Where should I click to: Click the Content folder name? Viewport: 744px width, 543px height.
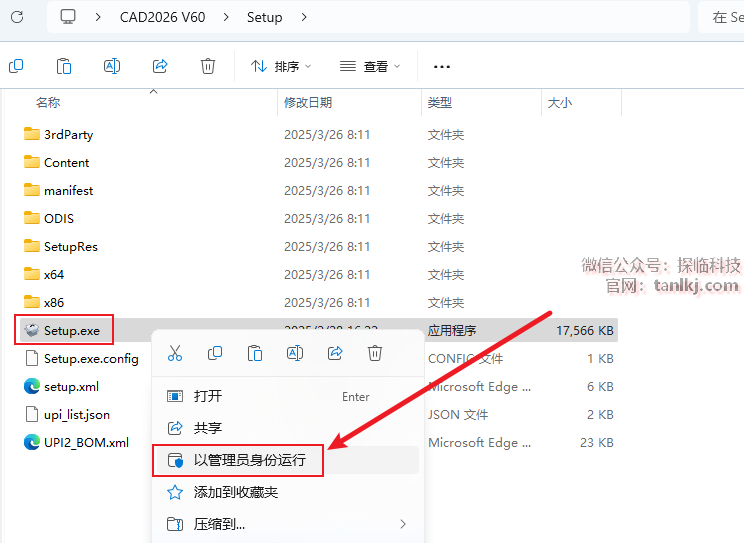click(66, 162)
